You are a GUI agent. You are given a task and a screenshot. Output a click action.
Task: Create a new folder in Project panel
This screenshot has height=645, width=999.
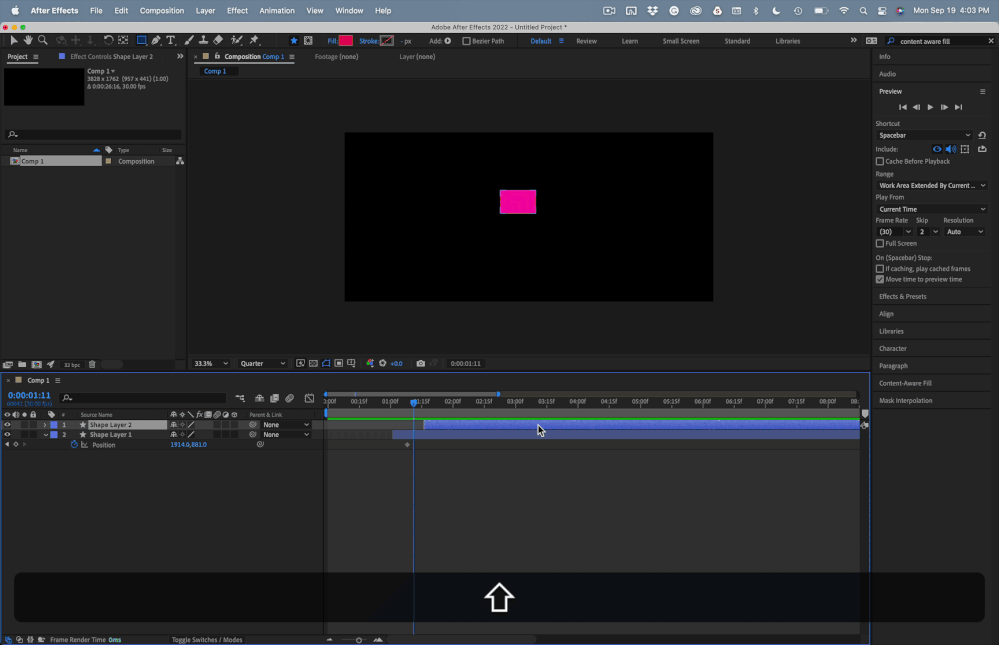[22, 365]
